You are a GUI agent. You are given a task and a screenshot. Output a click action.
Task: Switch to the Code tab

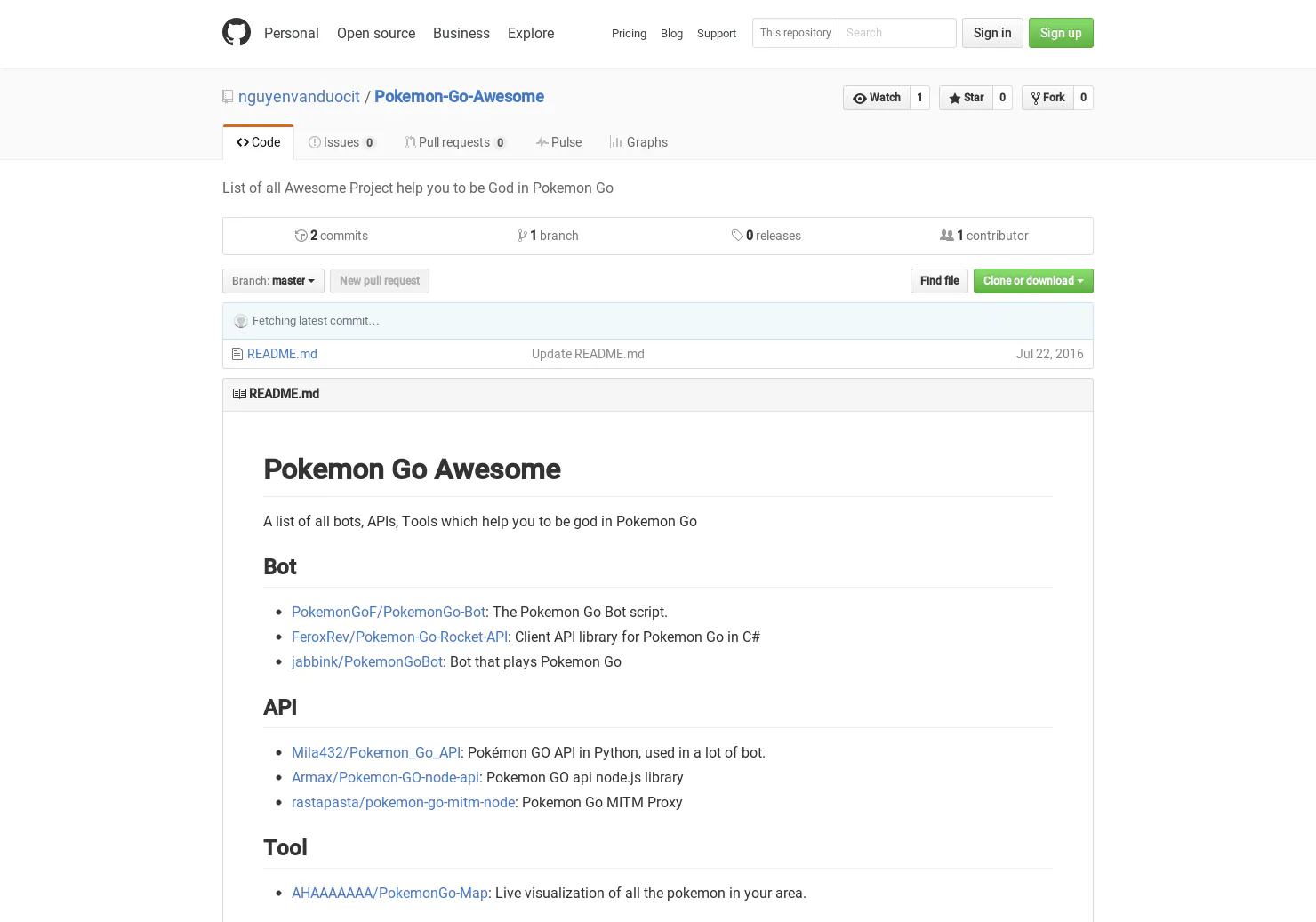[x=258, y=142]
